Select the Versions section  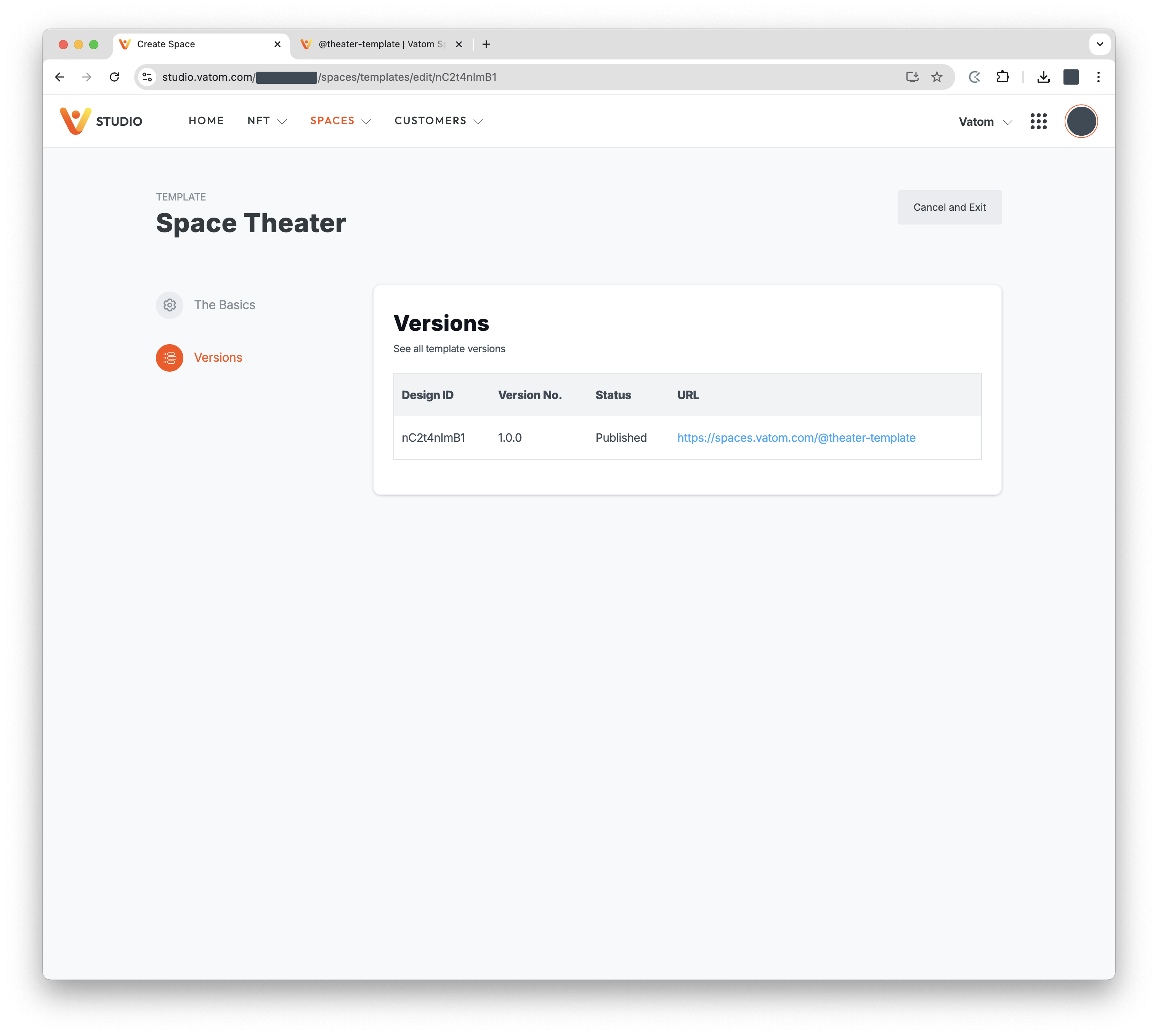pos(199,358)
